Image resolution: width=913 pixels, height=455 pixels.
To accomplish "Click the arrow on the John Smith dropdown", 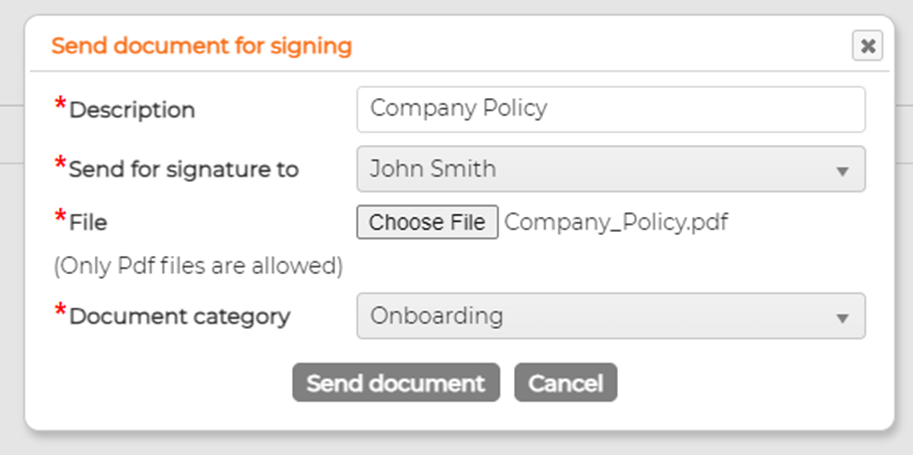I will click(842, 171).
